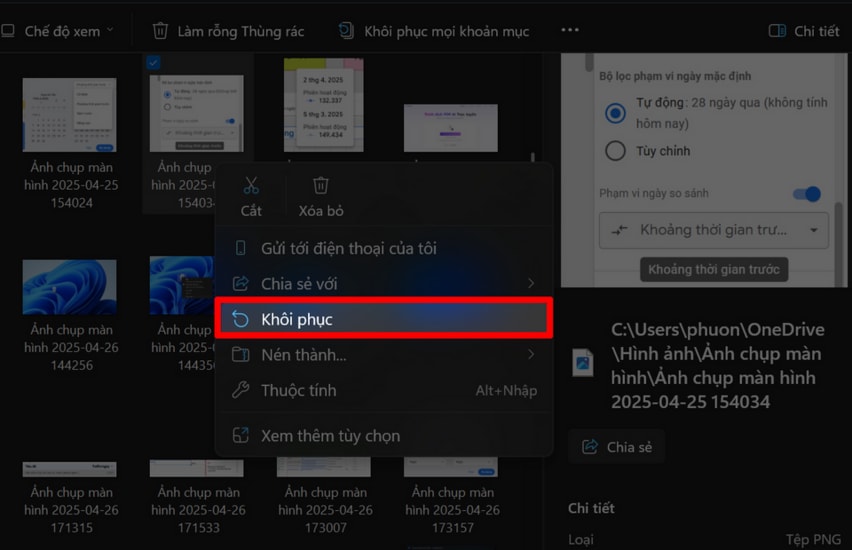The width and height of the screenshot is (852, 550).
Task: Select the Tự động radio button
Action: 616,113
